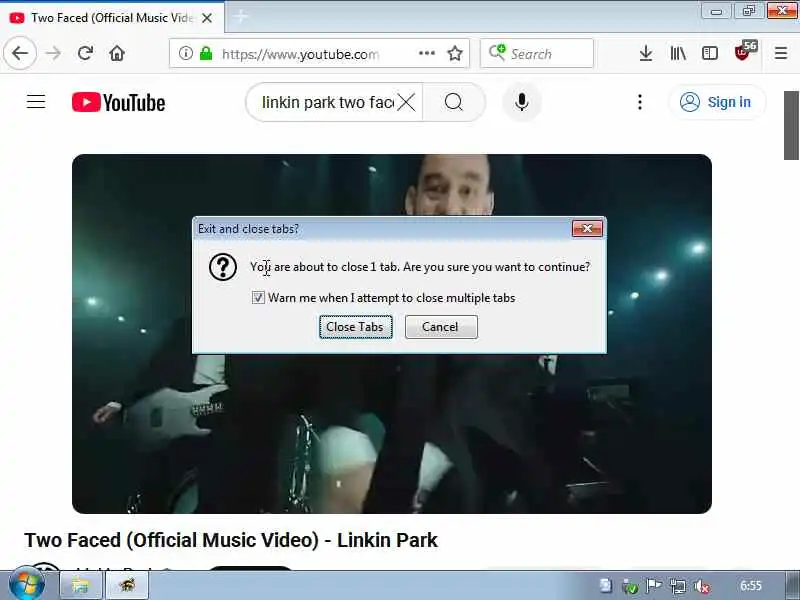The width and height of the screenshot is (800, 600).
Task: Click the taskbar clock showing 6:55
Action: coord(751,586)
